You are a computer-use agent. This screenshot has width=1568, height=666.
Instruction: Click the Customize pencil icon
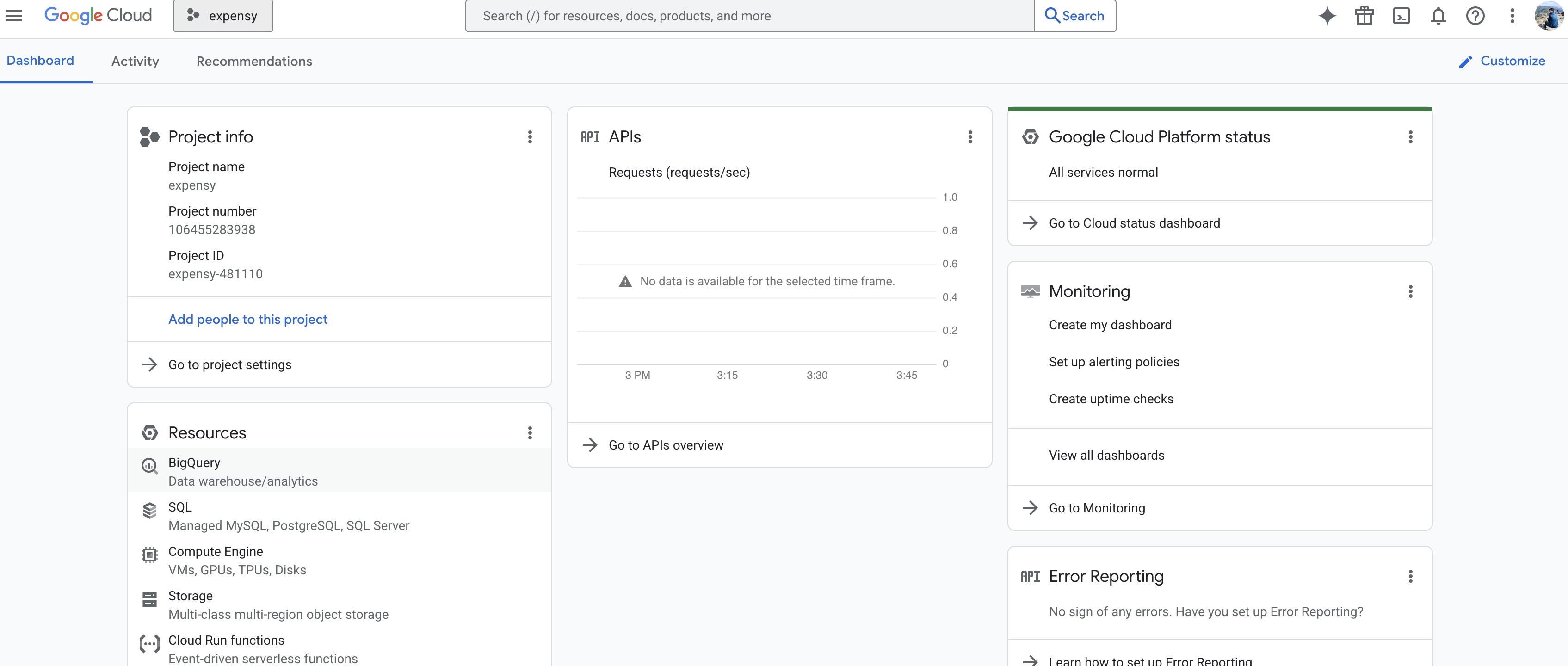pos(1466,62)
